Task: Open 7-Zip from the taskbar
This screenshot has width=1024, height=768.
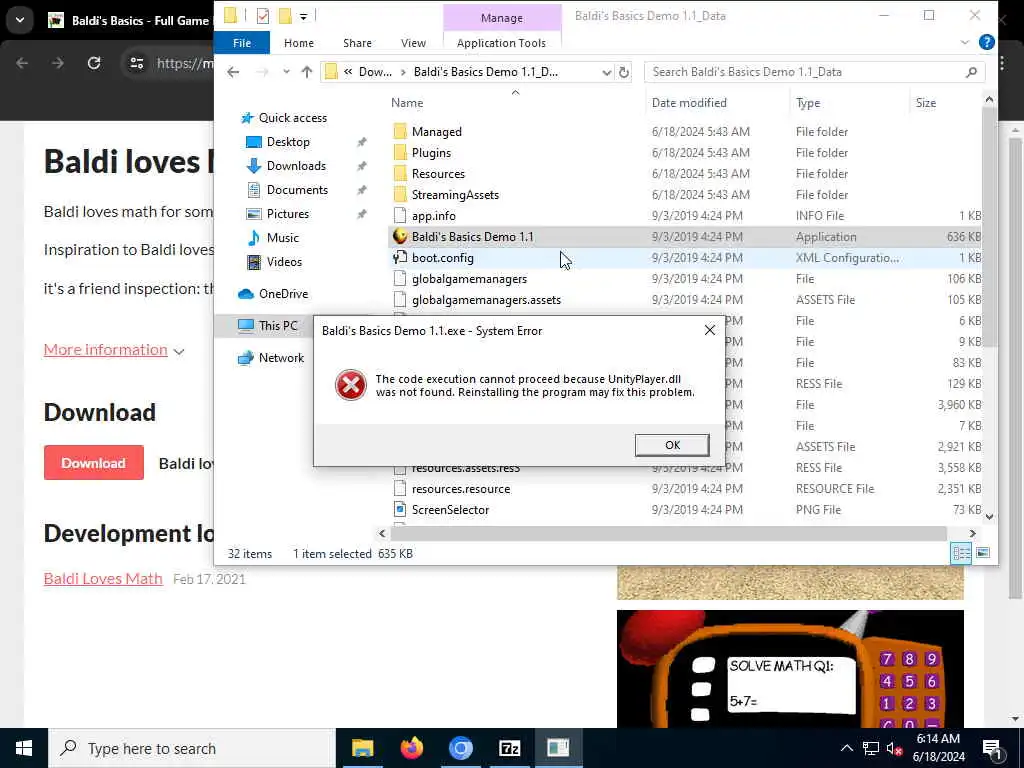Action: coord(509,748)
